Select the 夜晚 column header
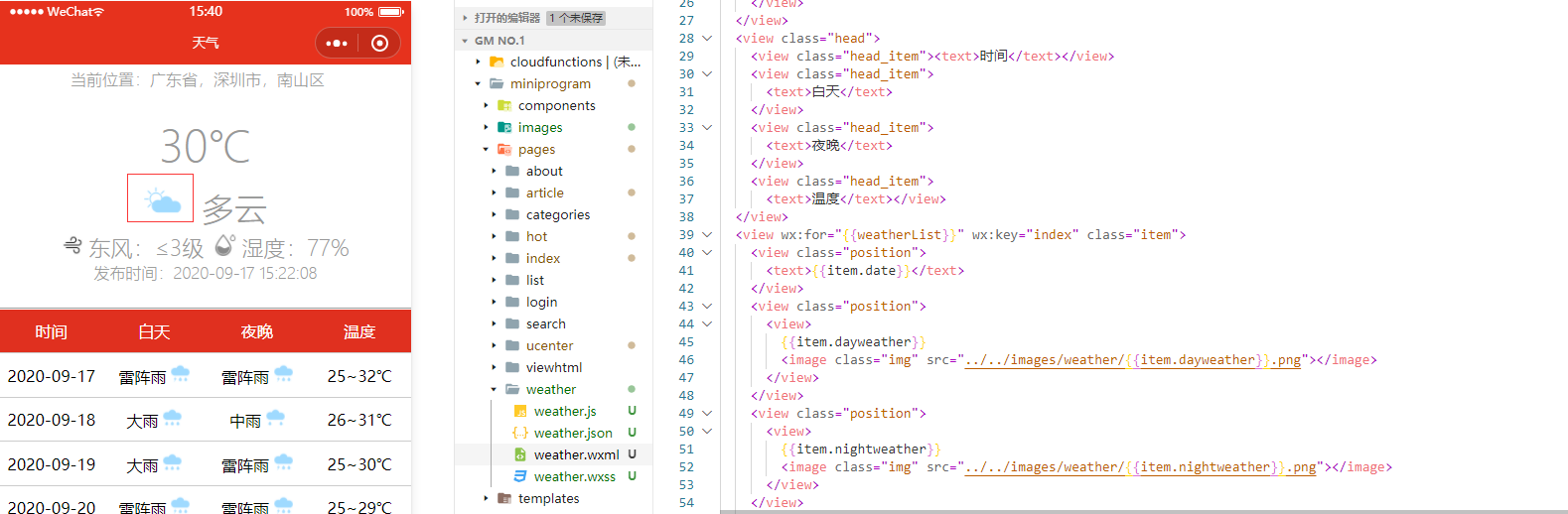This screenshot has height=514, width=1568. click(257, 331)
